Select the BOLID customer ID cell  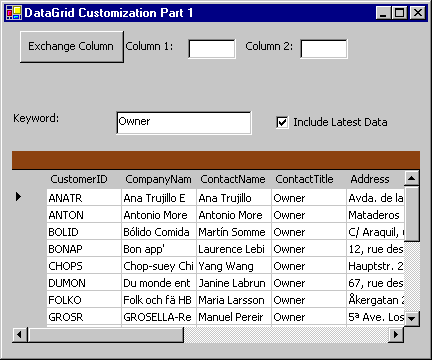point(84,232)
